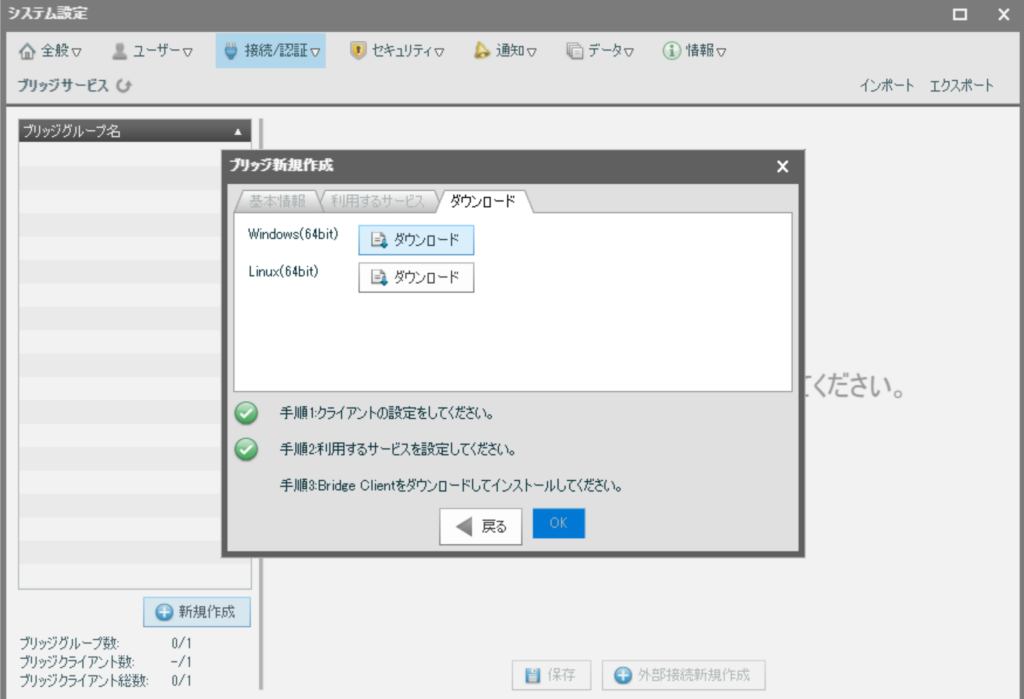Close the ブリッジ新規作成 dialog
Viewport: 1024px width, 699px height.
(782, 167)
